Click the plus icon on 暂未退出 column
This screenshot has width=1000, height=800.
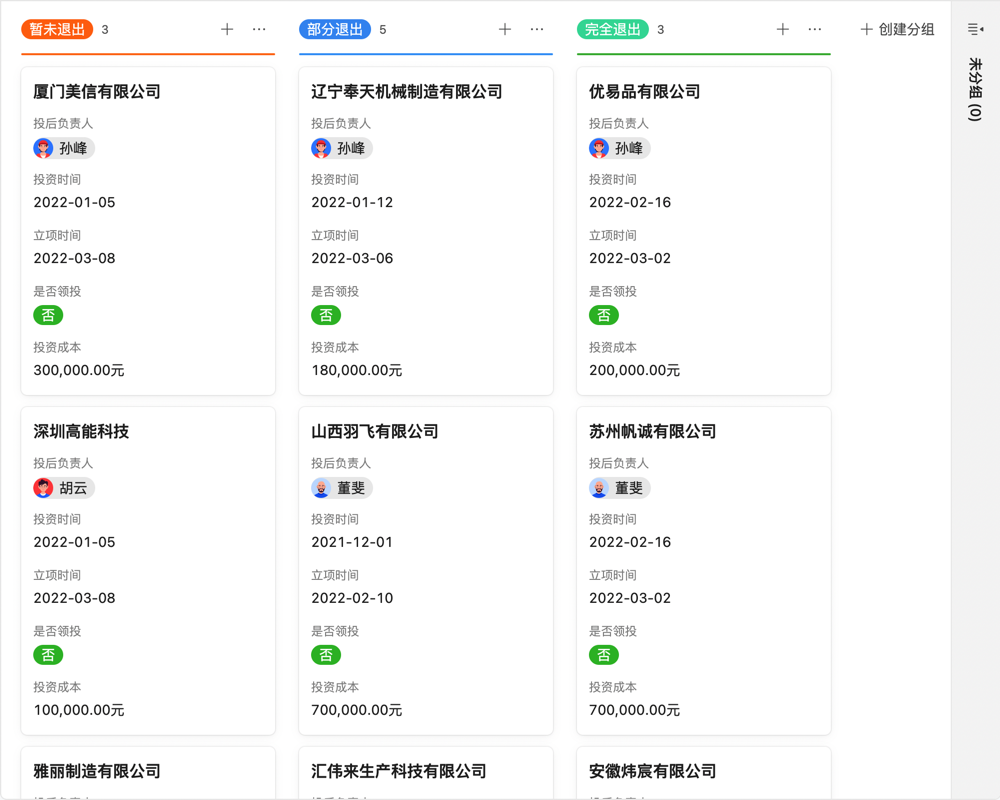tap(227, 30)
